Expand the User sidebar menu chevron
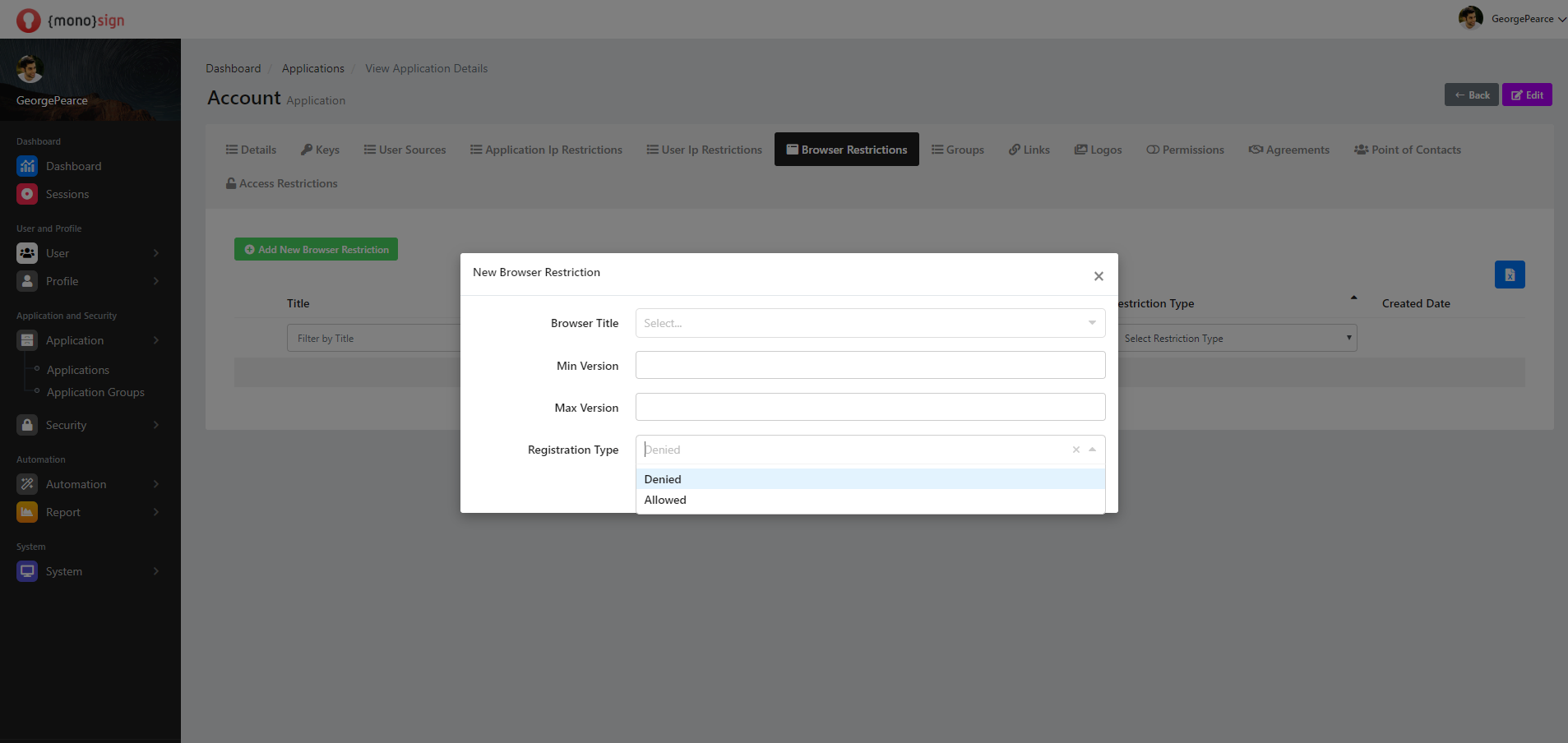The image size is (1568, 743). [156, 253]
